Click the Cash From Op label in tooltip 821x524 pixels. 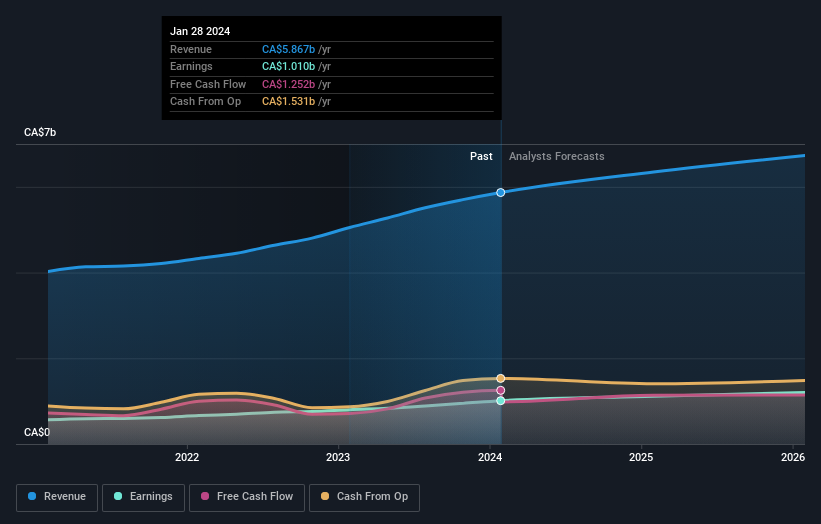205,102
